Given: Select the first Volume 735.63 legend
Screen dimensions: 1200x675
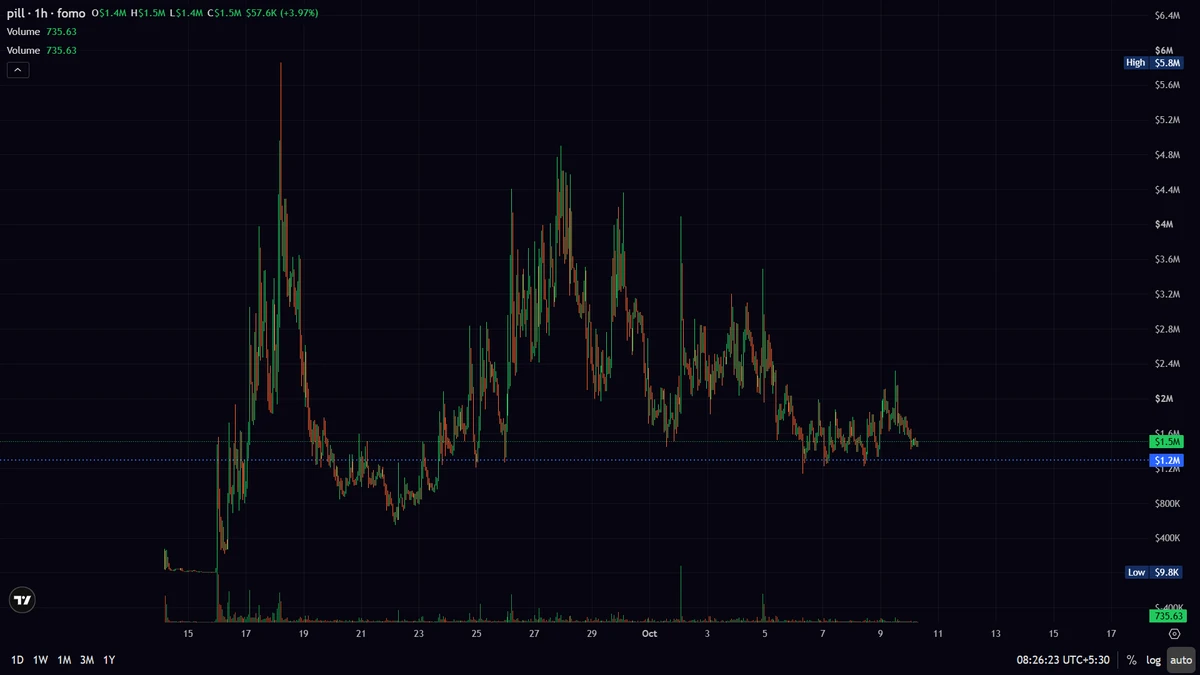Looking at the screenshot, I should tap(42, 32).
